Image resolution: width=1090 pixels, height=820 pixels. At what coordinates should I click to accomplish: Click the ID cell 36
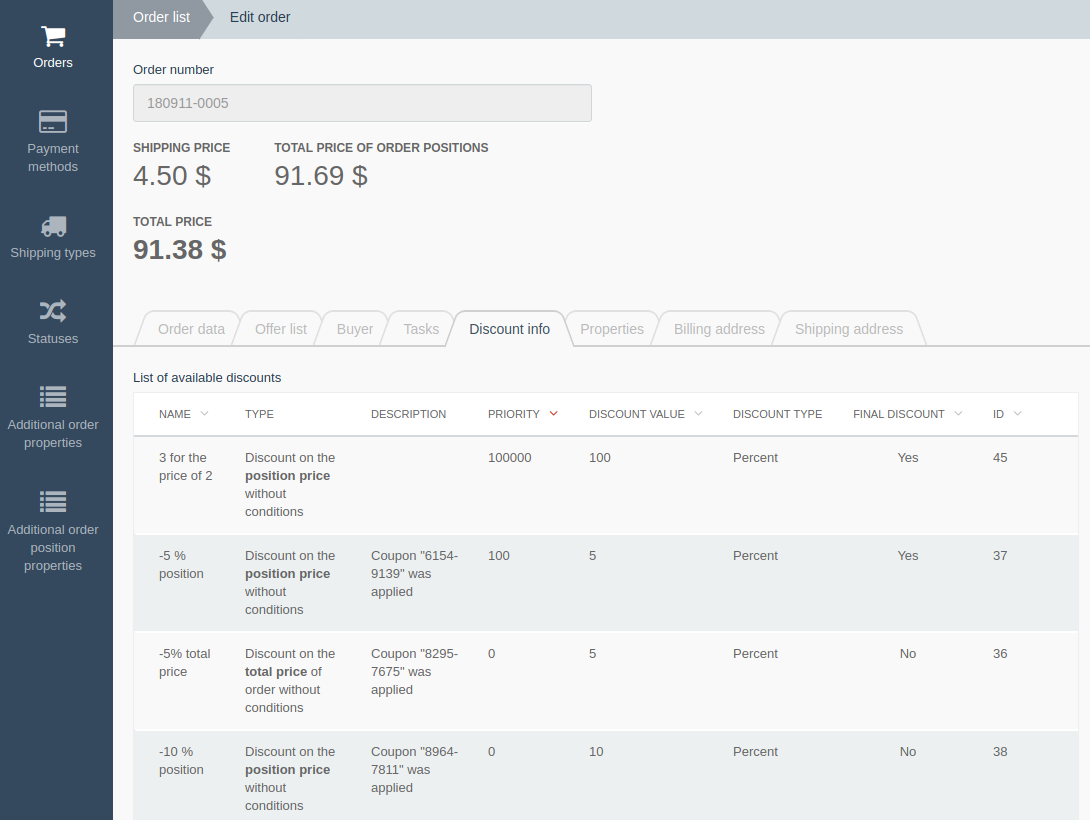pos(1000,654)
